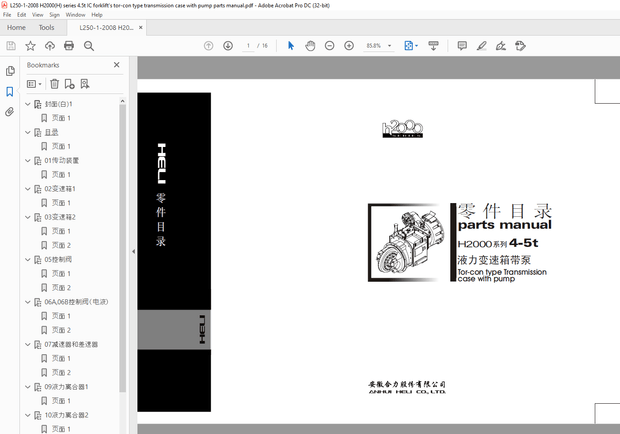Select the L250-1-2008 H20... document tab
This screenshot has height=434, width=620.
(106, 28)
